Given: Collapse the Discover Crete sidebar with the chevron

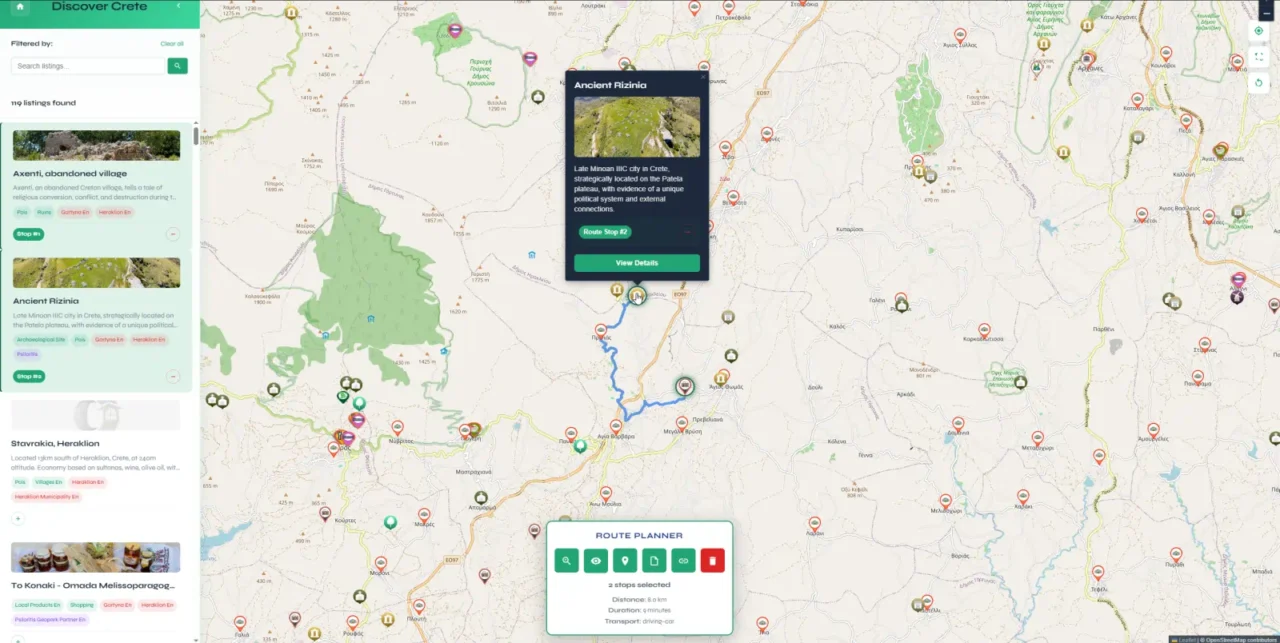Looking at the screenshot, I should (x=178, y=6).
